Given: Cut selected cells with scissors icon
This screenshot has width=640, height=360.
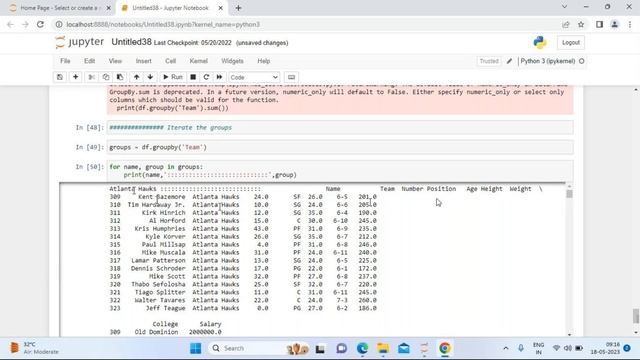Looking at the screenshot, I should point(92,77).
